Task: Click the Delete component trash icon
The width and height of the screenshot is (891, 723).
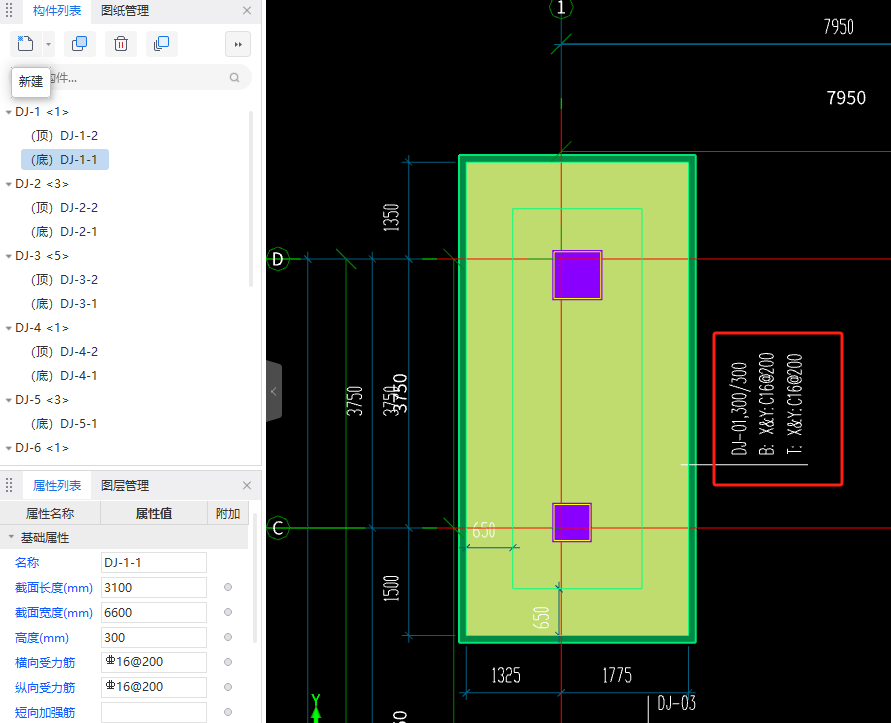Action: [x=120, y=44]
